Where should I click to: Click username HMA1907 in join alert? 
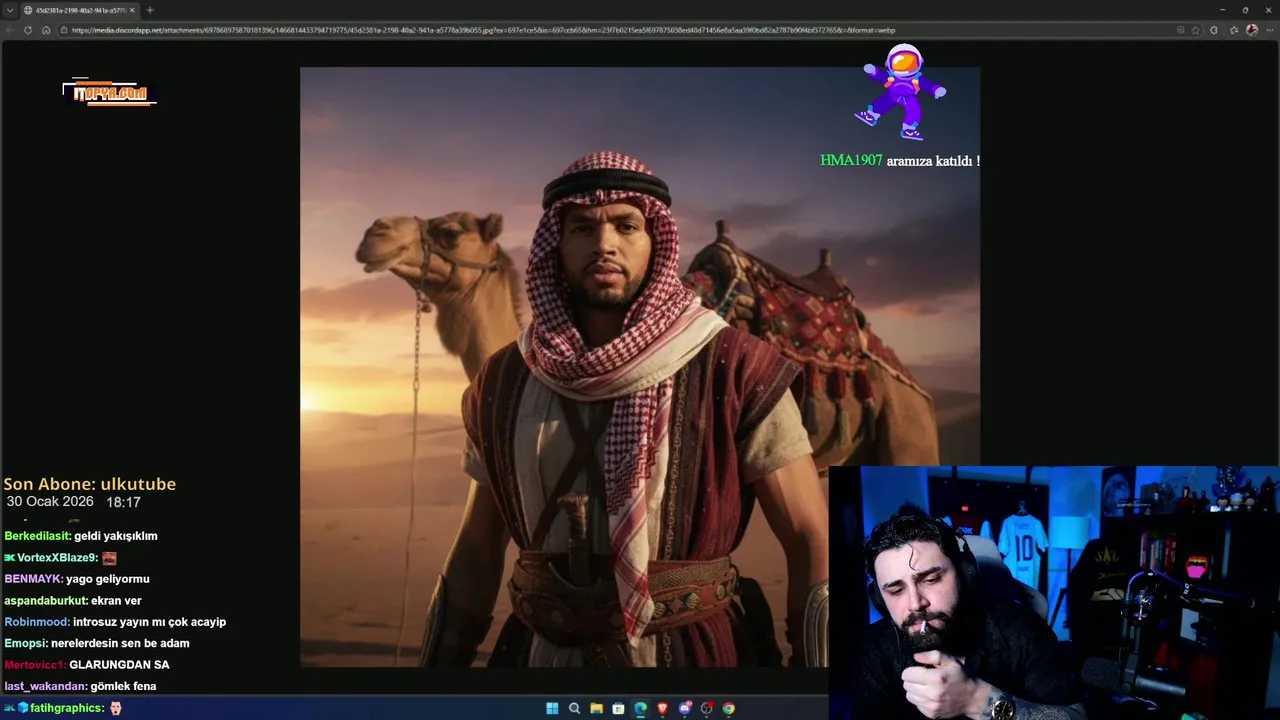(x=851, y=160)
